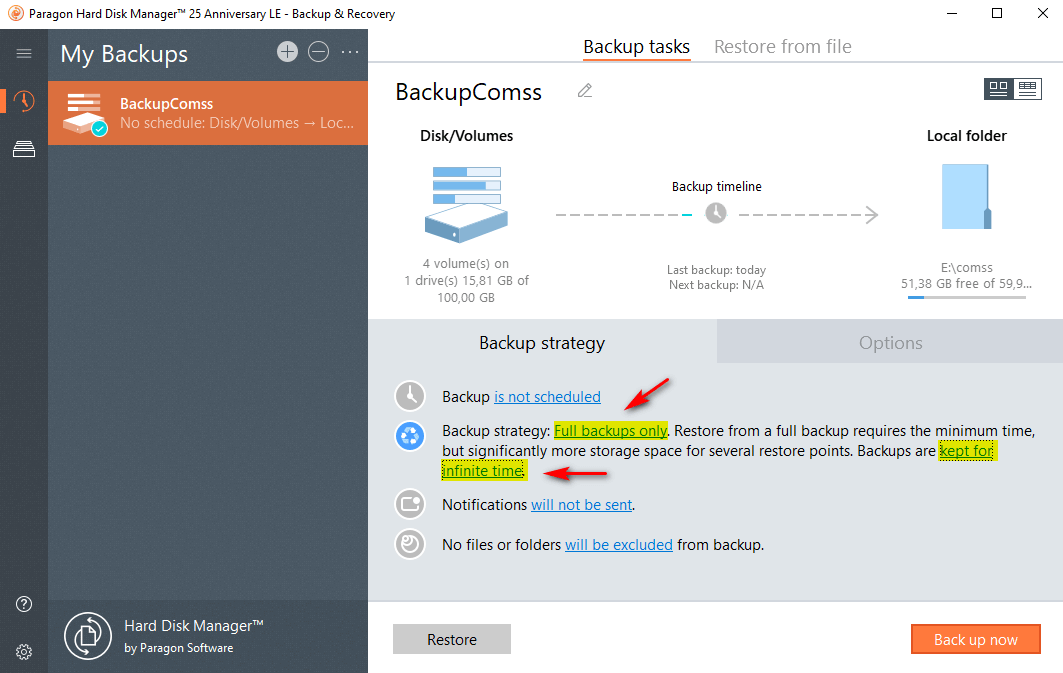Click the backup strategy blue cycle icon
1063x673 pixels.
pyautogui.click(x=410, y=436)
